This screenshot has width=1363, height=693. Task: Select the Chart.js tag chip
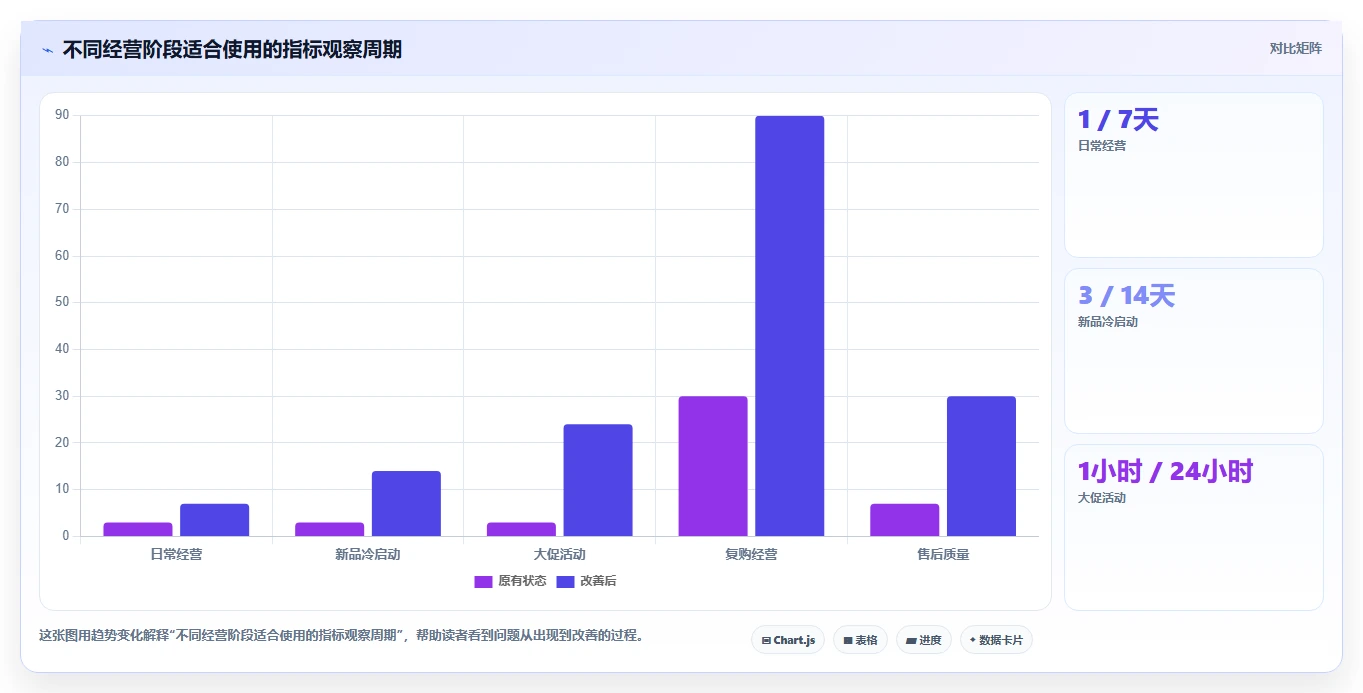[788, 640]
